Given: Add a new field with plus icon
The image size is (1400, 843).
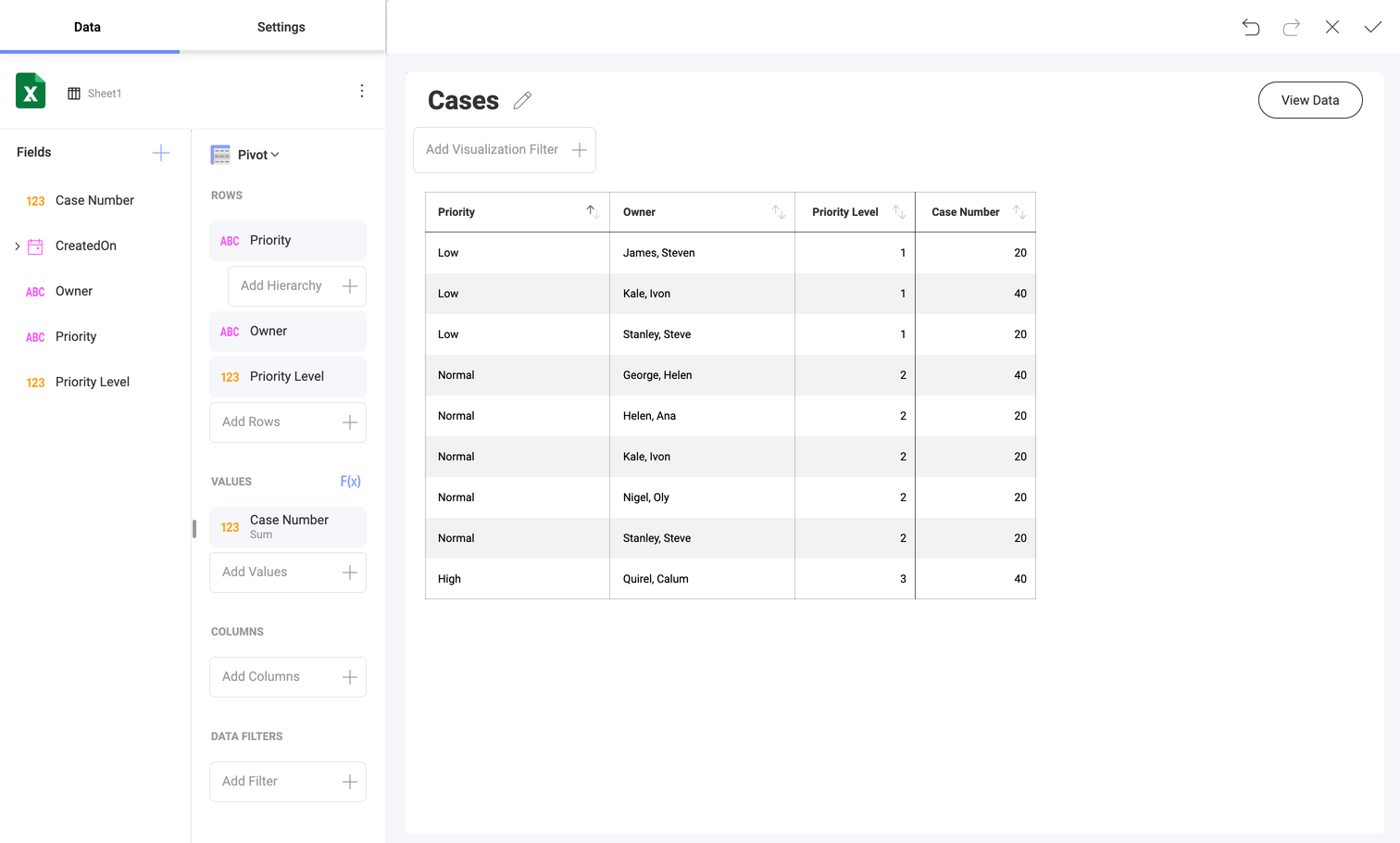Looking at the screenshot, I should click(161, 153).
